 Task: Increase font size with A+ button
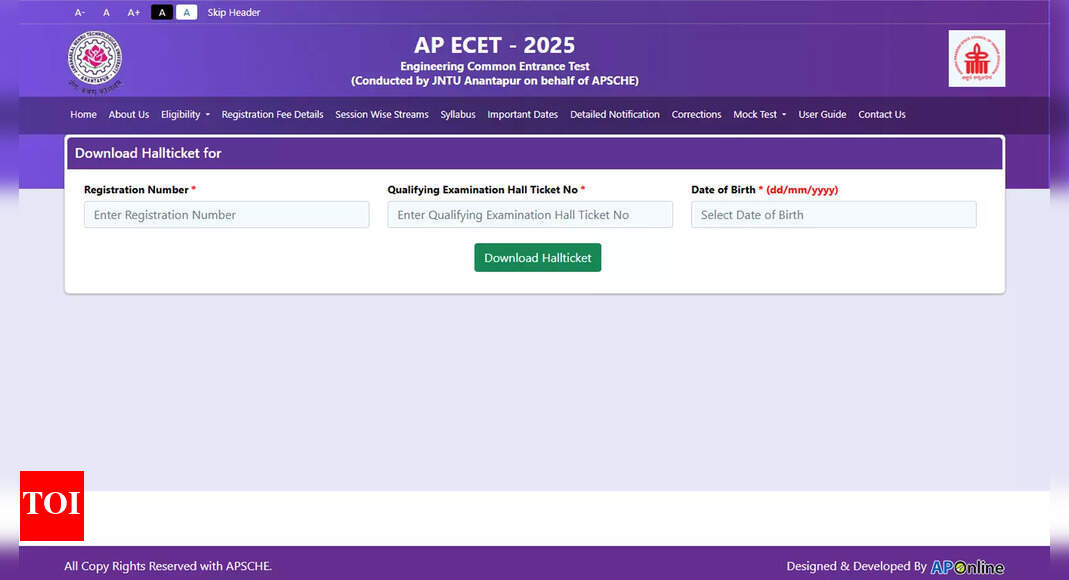(134, 13)
